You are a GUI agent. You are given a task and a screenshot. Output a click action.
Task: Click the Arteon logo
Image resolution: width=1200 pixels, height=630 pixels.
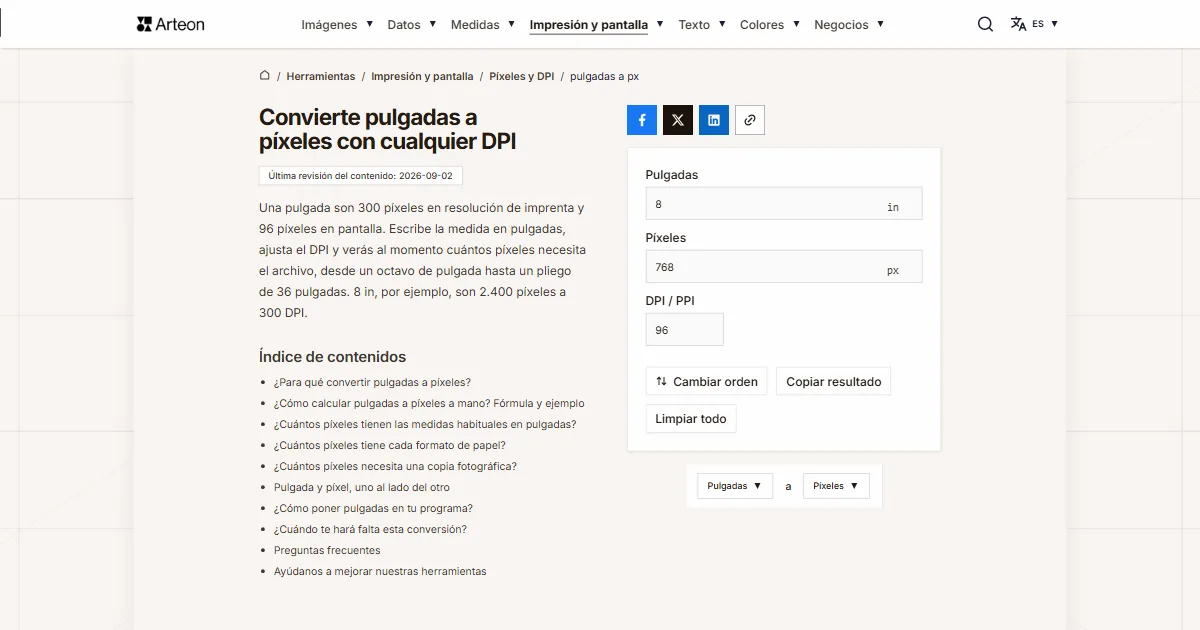170,24
